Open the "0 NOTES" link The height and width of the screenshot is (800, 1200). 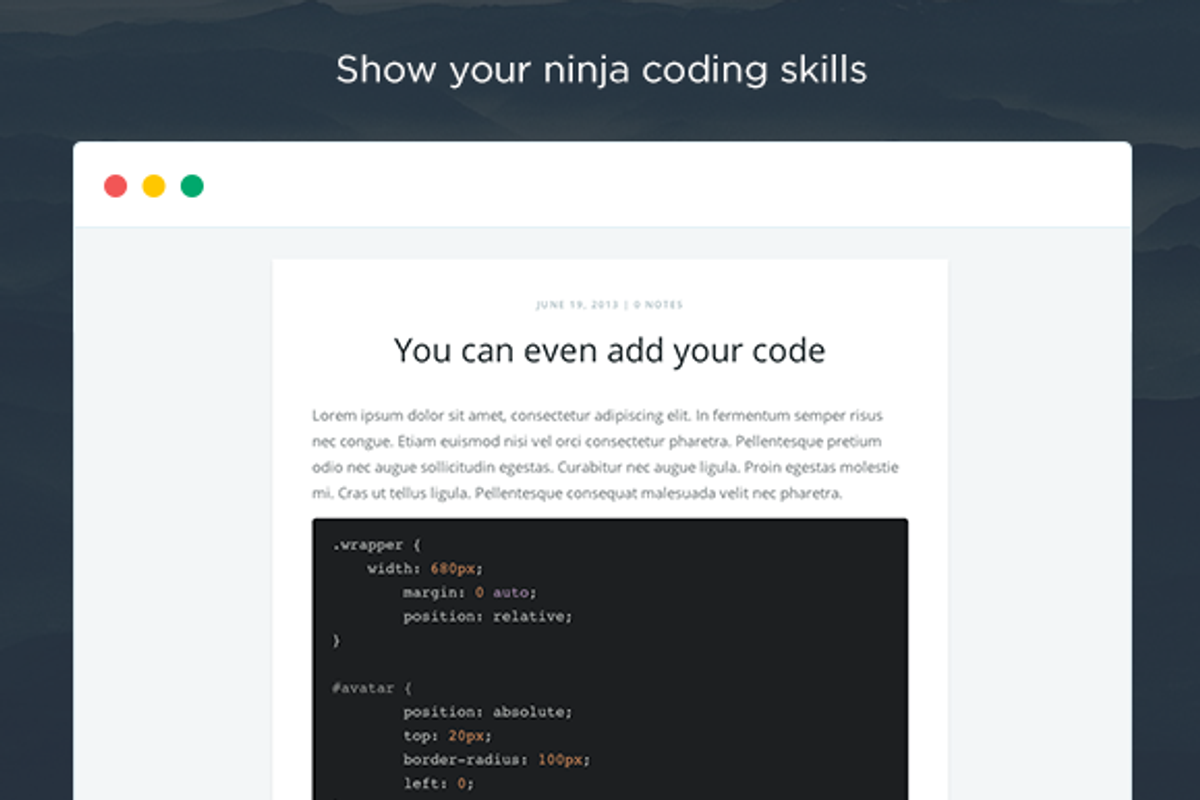[659, 305]
